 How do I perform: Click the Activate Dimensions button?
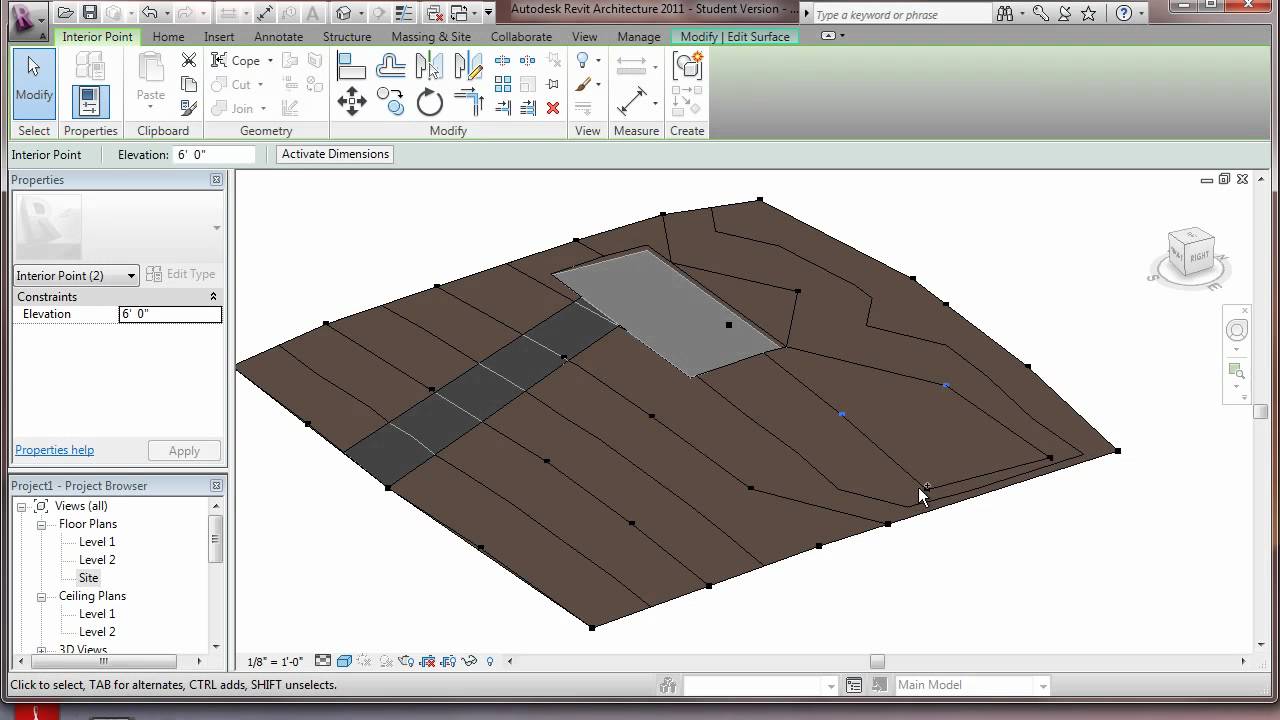pos(335,154)
